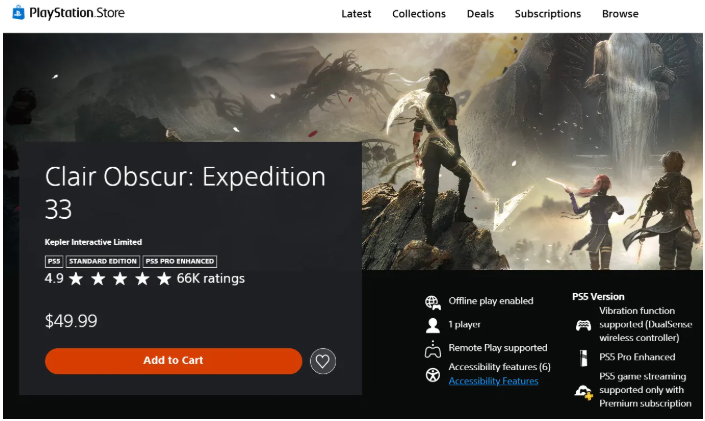705x421 pixels.
Task: Click the five-star rating display
Action: 120,278
